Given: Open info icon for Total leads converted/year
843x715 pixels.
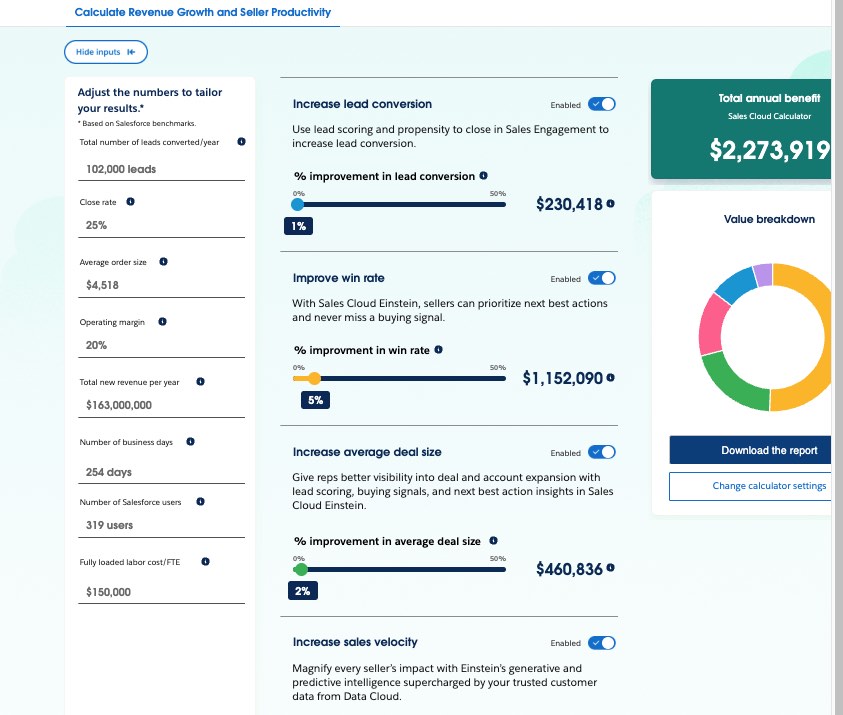Looking at the screenshot, I should 241,141.
